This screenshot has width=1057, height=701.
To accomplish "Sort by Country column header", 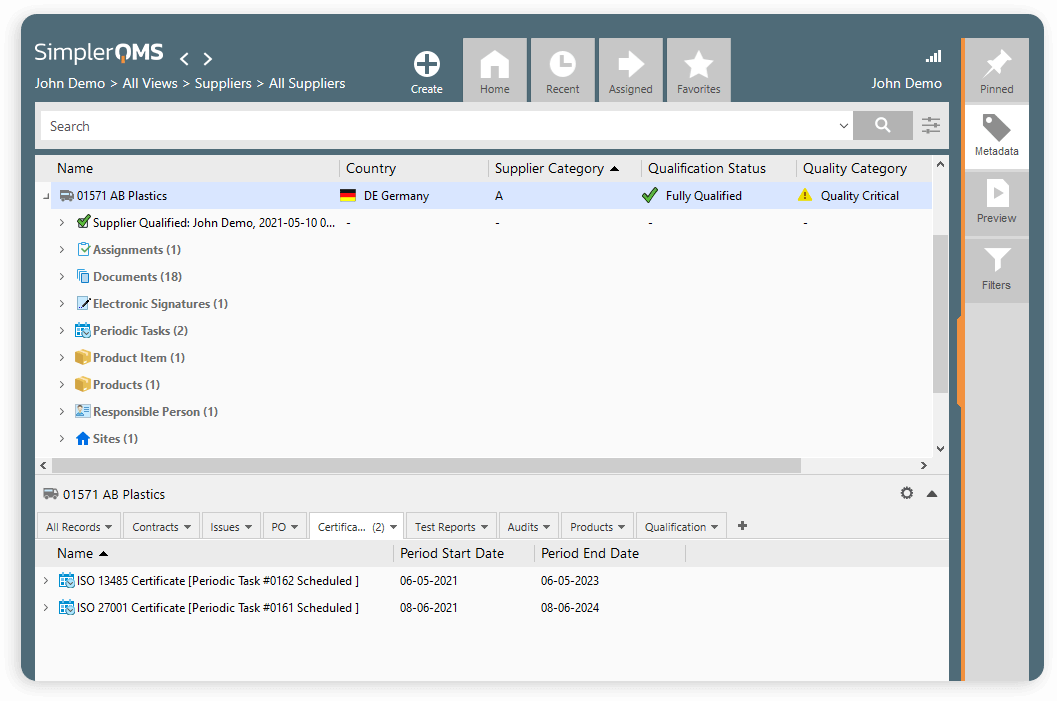I will point(371,169).
